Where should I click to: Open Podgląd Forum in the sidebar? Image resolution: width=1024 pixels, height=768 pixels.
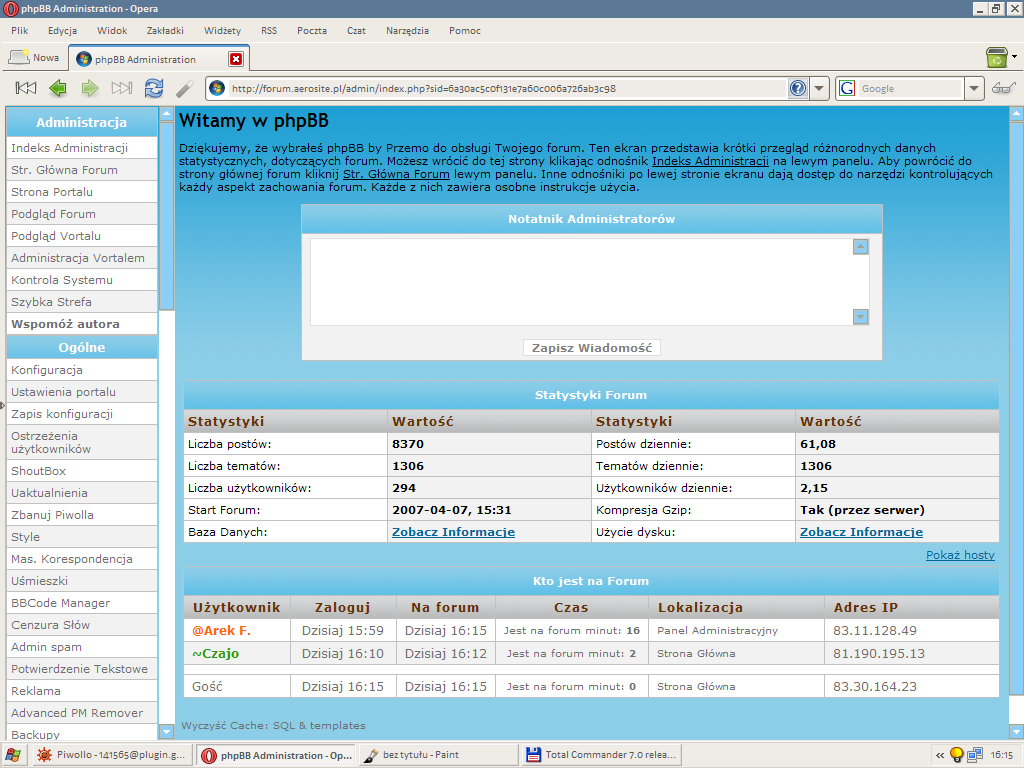tap(82, 214)
